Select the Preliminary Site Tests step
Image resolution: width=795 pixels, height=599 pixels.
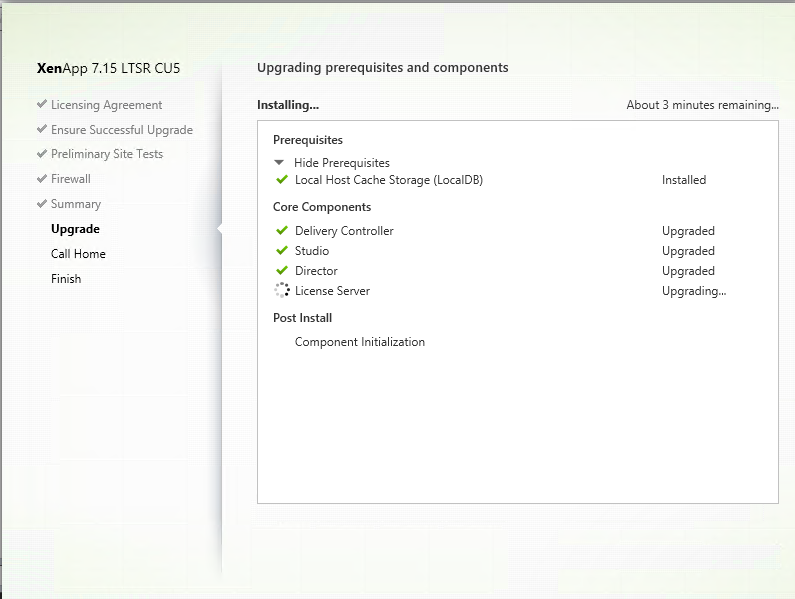[x=107, y=154]
